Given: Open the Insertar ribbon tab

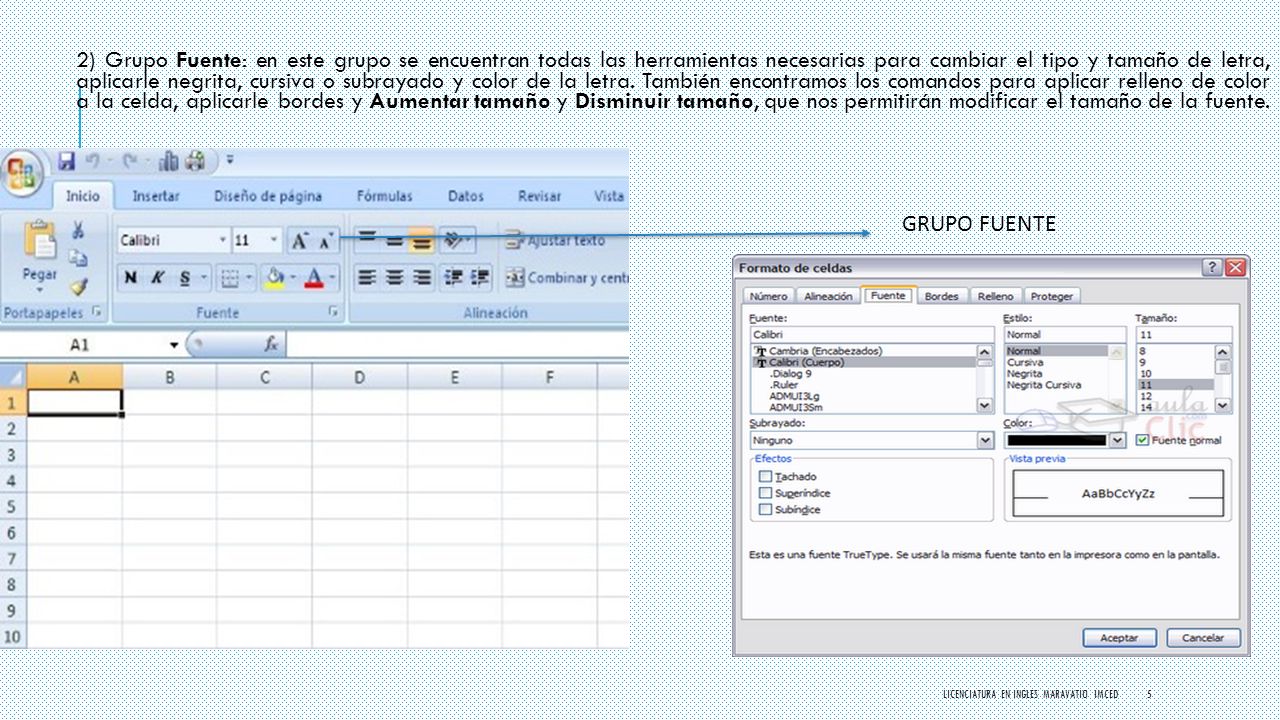Looking at the screenshot, I should pos(156,197).
